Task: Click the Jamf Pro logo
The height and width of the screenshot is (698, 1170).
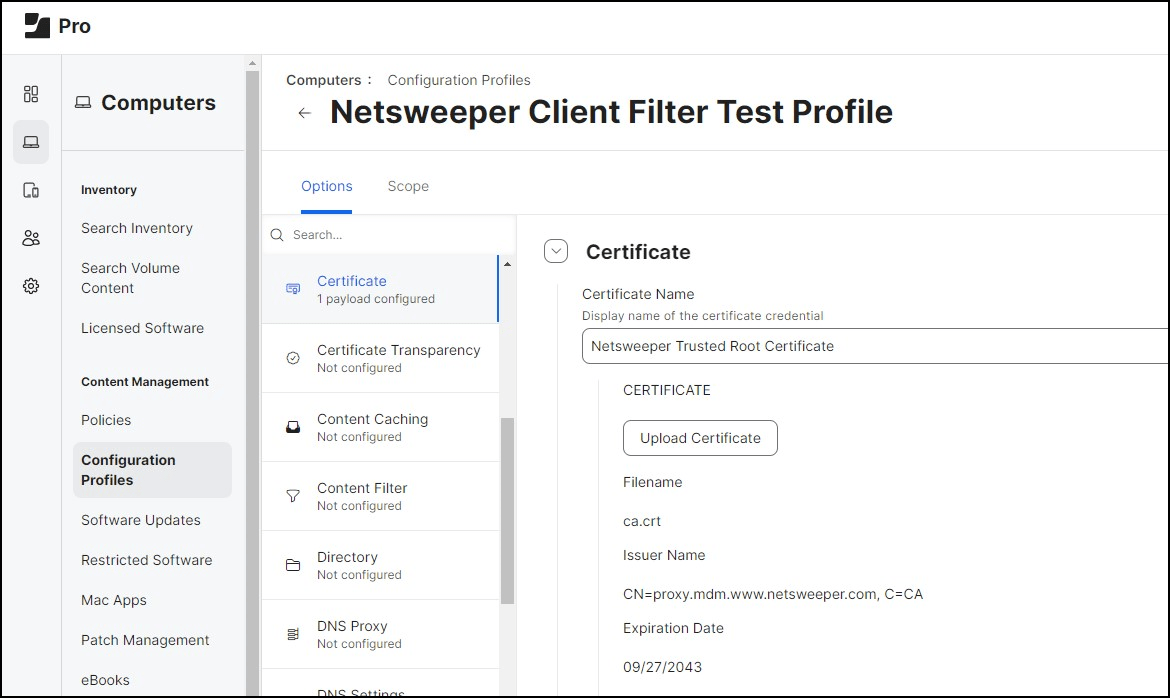Action: [38, 25]
